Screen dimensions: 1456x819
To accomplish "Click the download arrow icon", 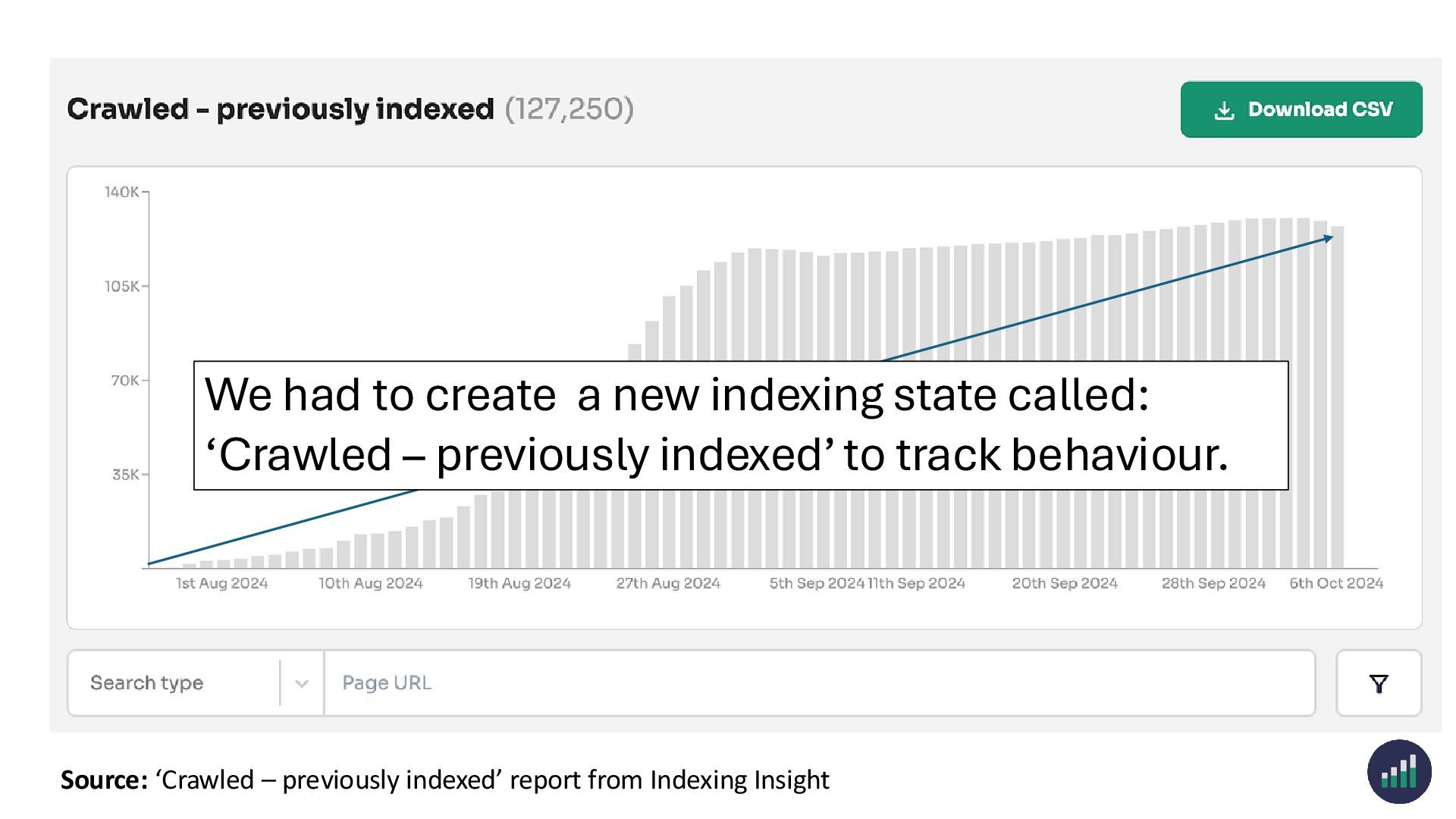I will [x=1224, y=111].
